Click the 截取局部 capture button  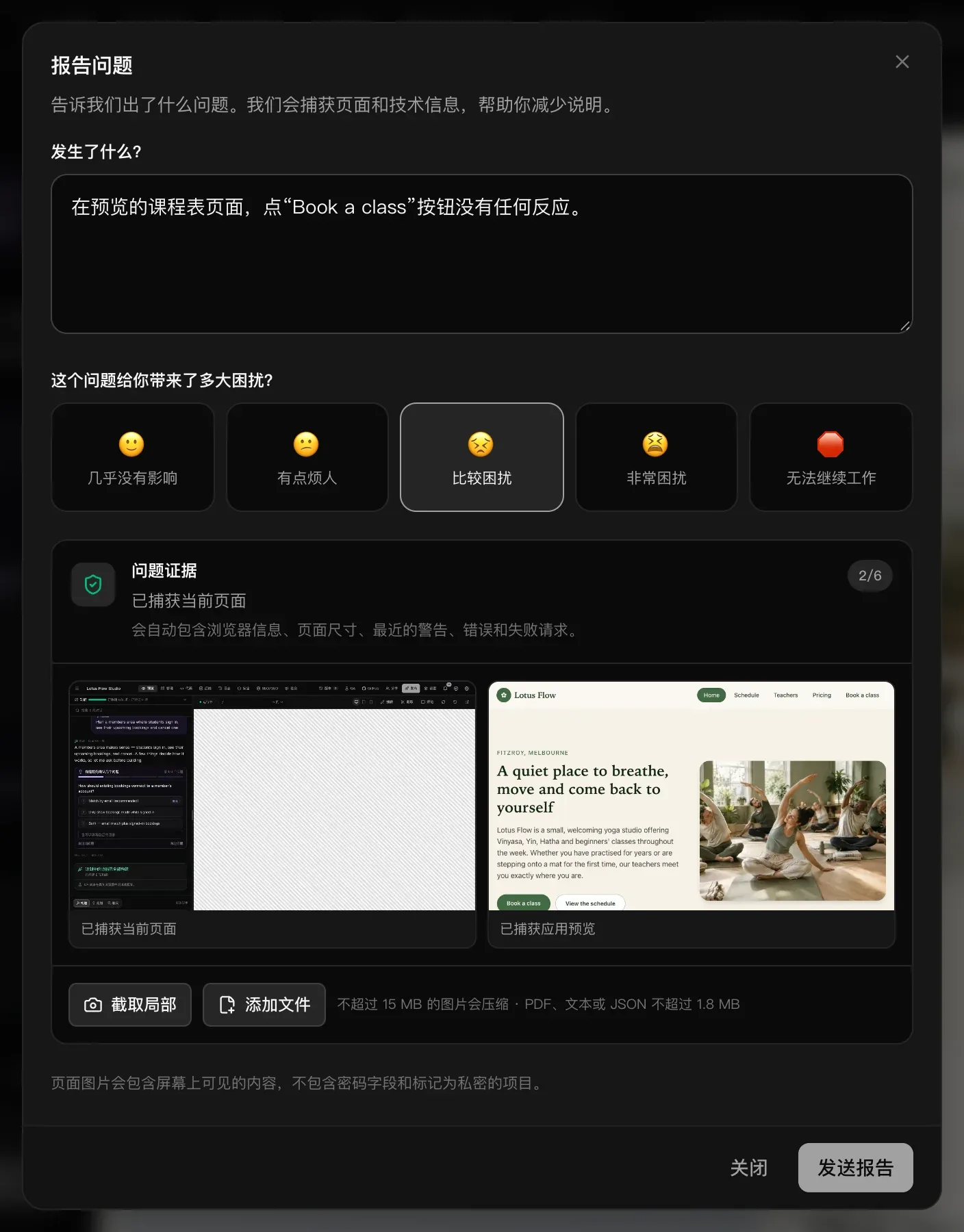(130, 1005)
